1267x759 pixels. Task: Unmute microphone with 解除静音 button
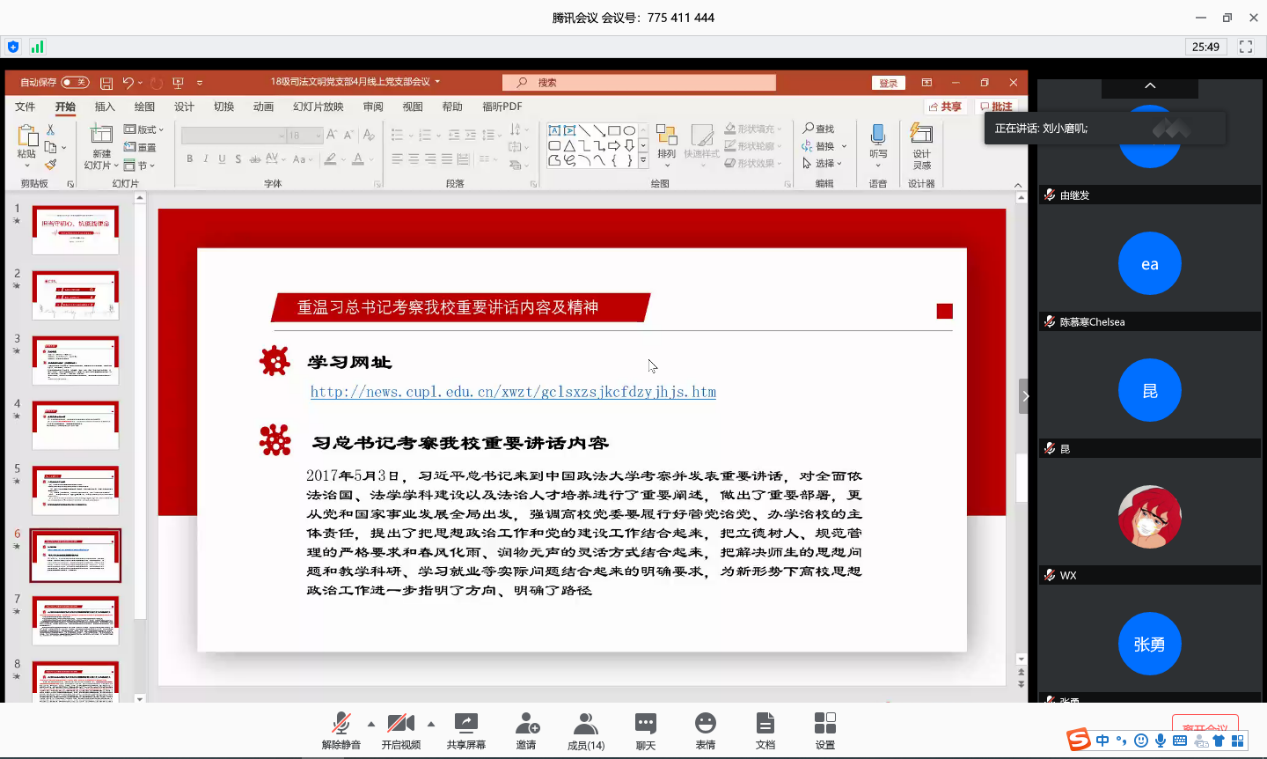[x=341, y=724]
